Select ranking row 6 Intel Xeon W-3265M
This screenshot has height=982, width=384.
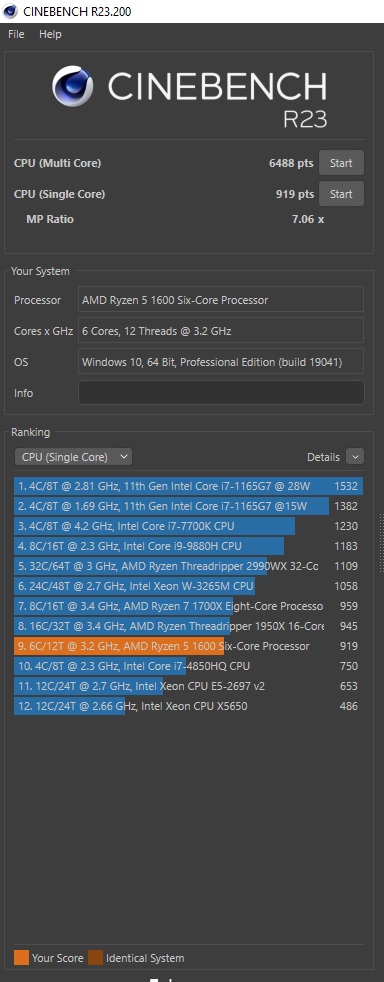tap(189, 586)
